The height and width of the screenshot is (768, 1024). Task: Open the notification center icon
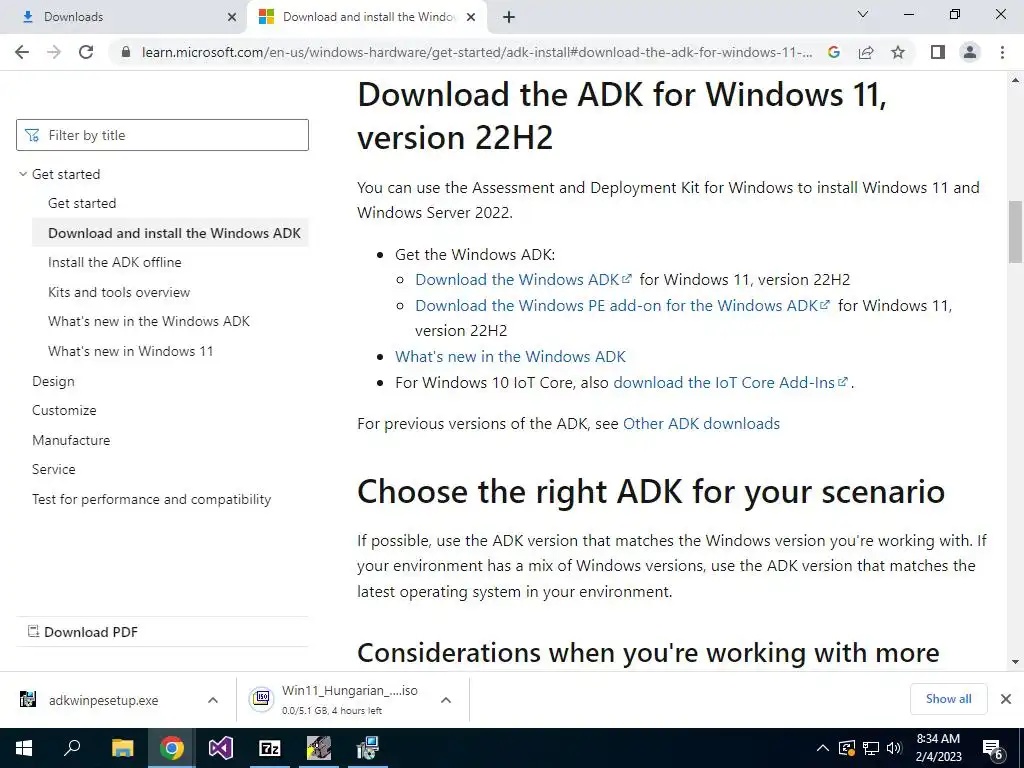coord(993,749)
